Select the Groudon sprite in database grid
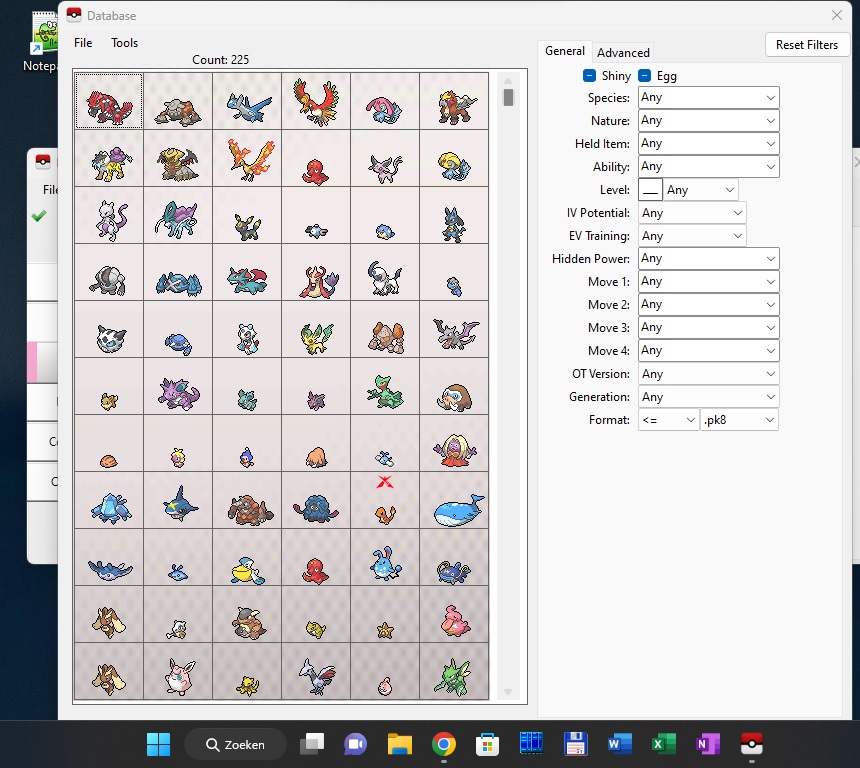Viewport: 860px width, 768px height. point(109,101)
